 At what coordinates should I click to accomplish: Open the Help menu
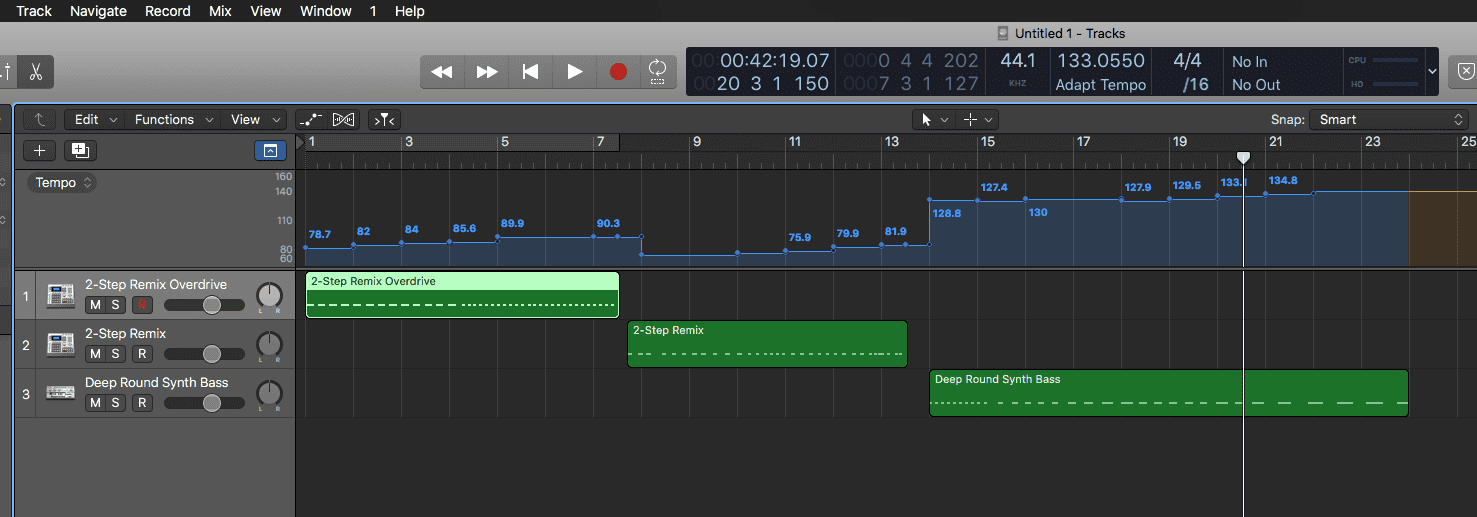click(410, 11)
